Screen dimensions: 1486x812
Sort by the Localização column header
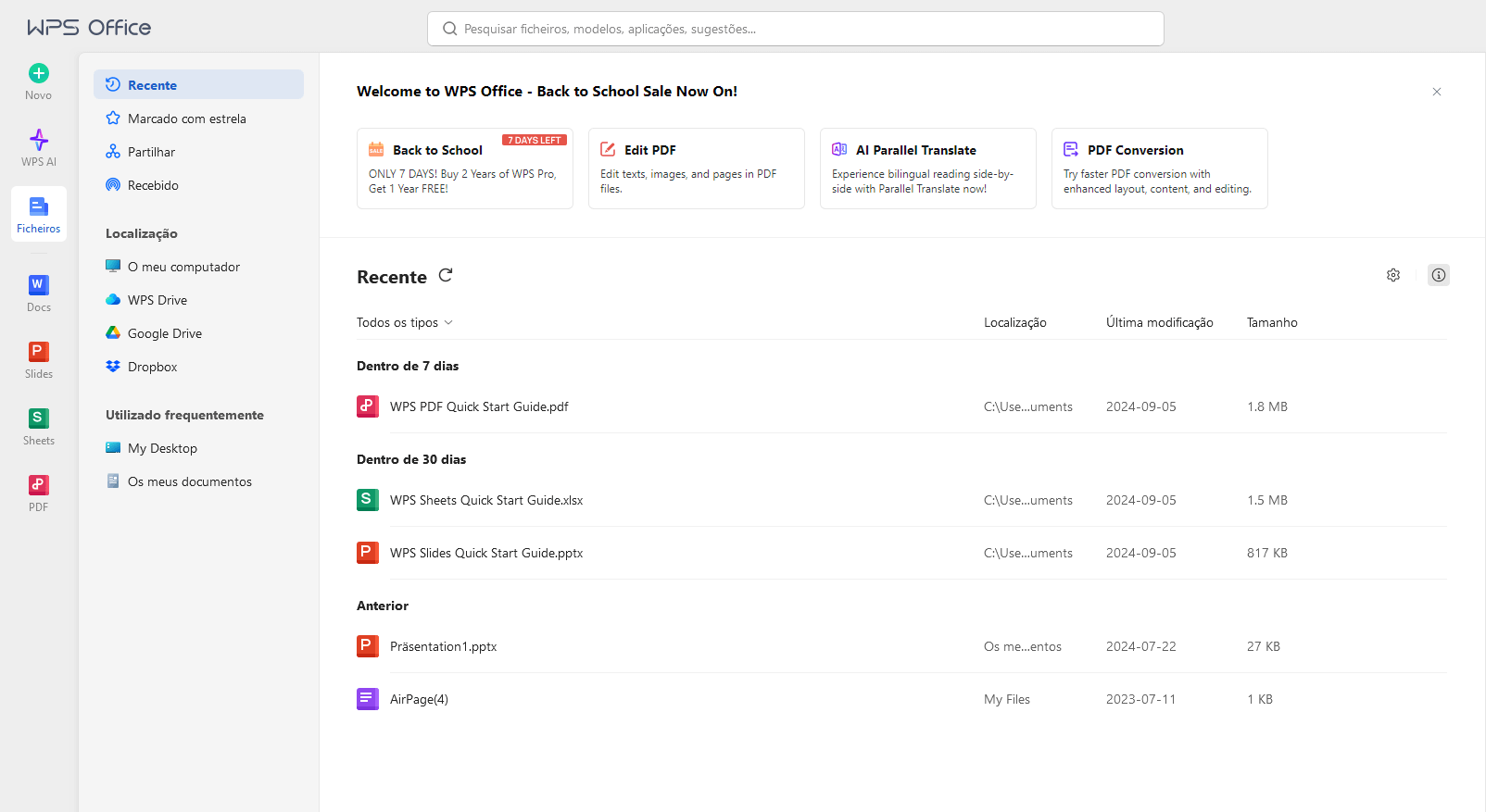[1015, 322]
